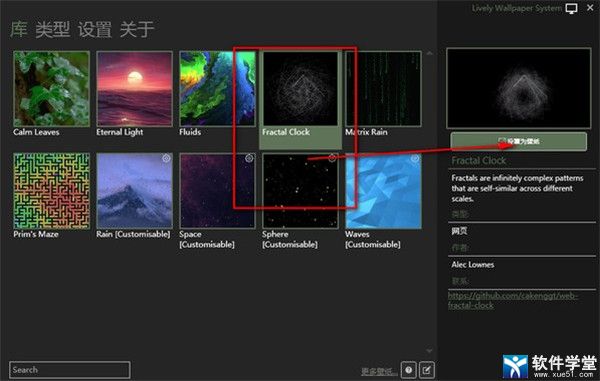Select the Calm Leaves wallpaper thumbnail

click(x=52, y=89)
